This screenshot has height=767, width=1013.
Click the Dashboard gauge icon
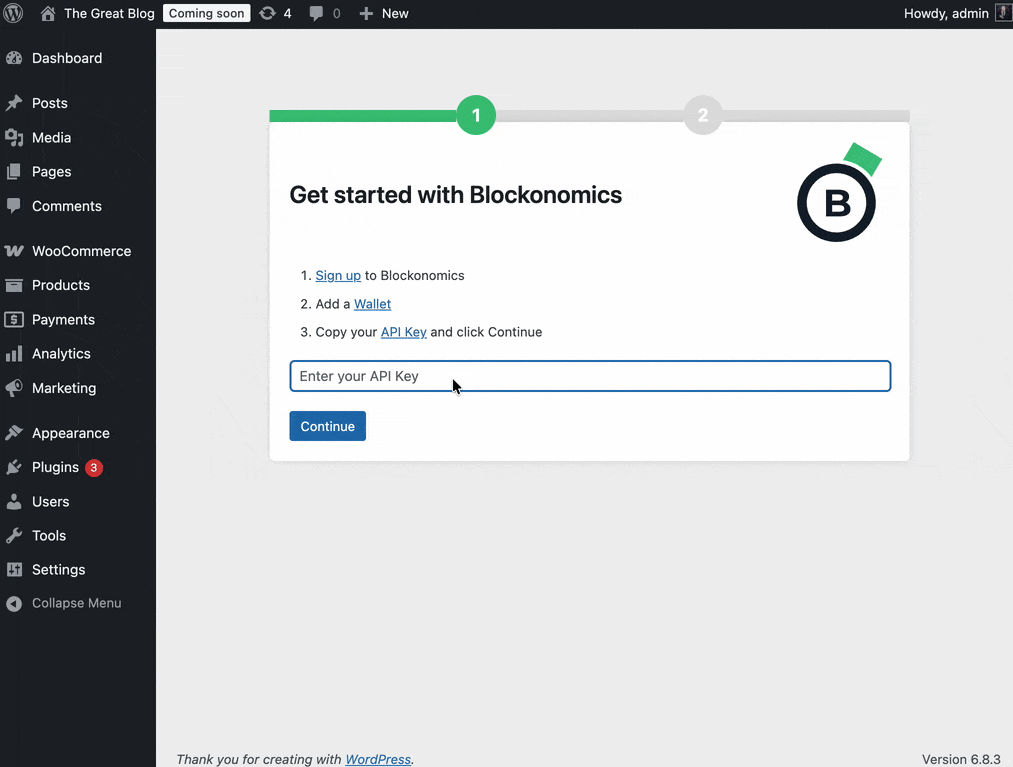14,58
